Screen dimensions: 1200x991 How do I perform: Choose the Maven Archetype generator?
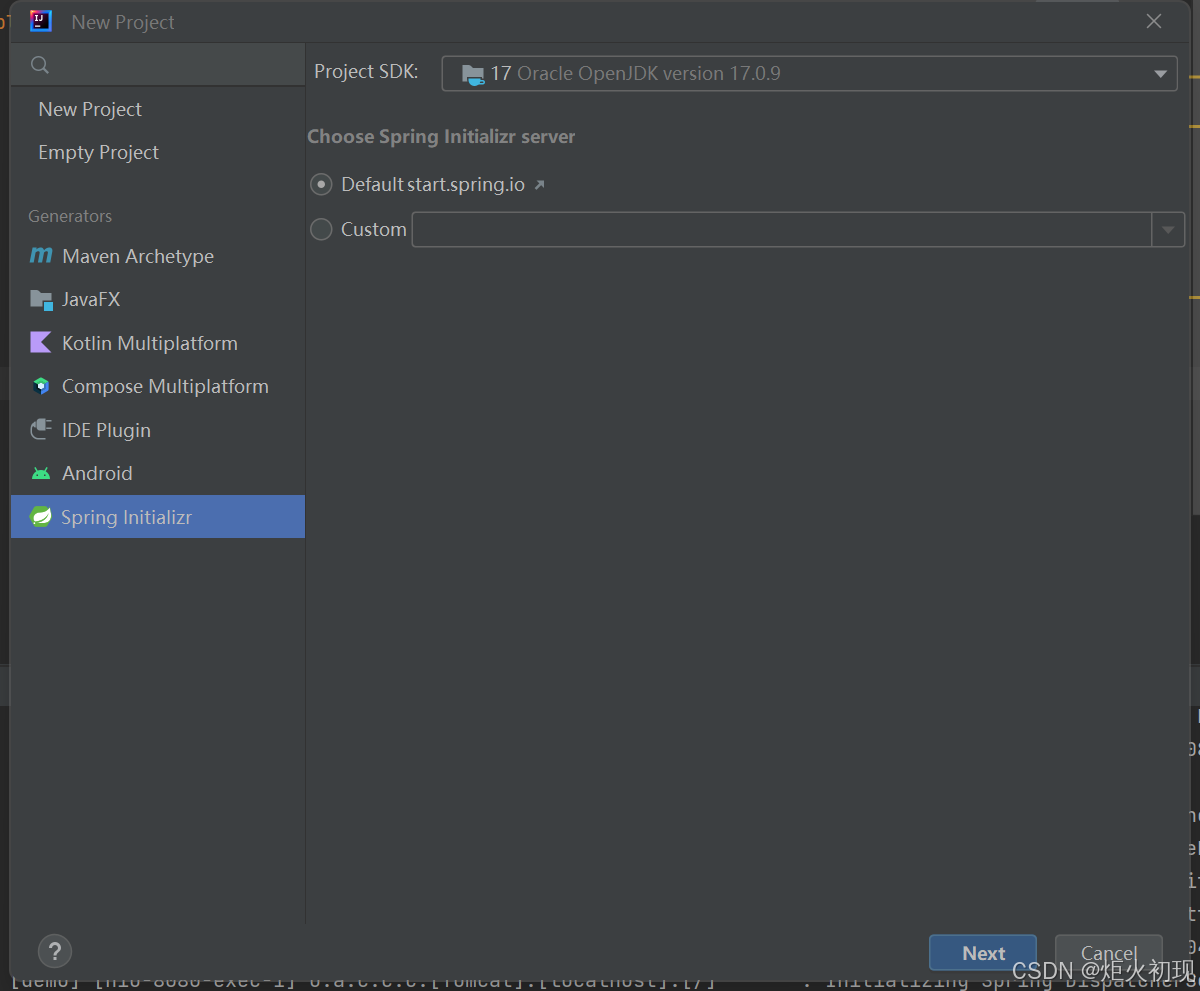coord(158,256)
